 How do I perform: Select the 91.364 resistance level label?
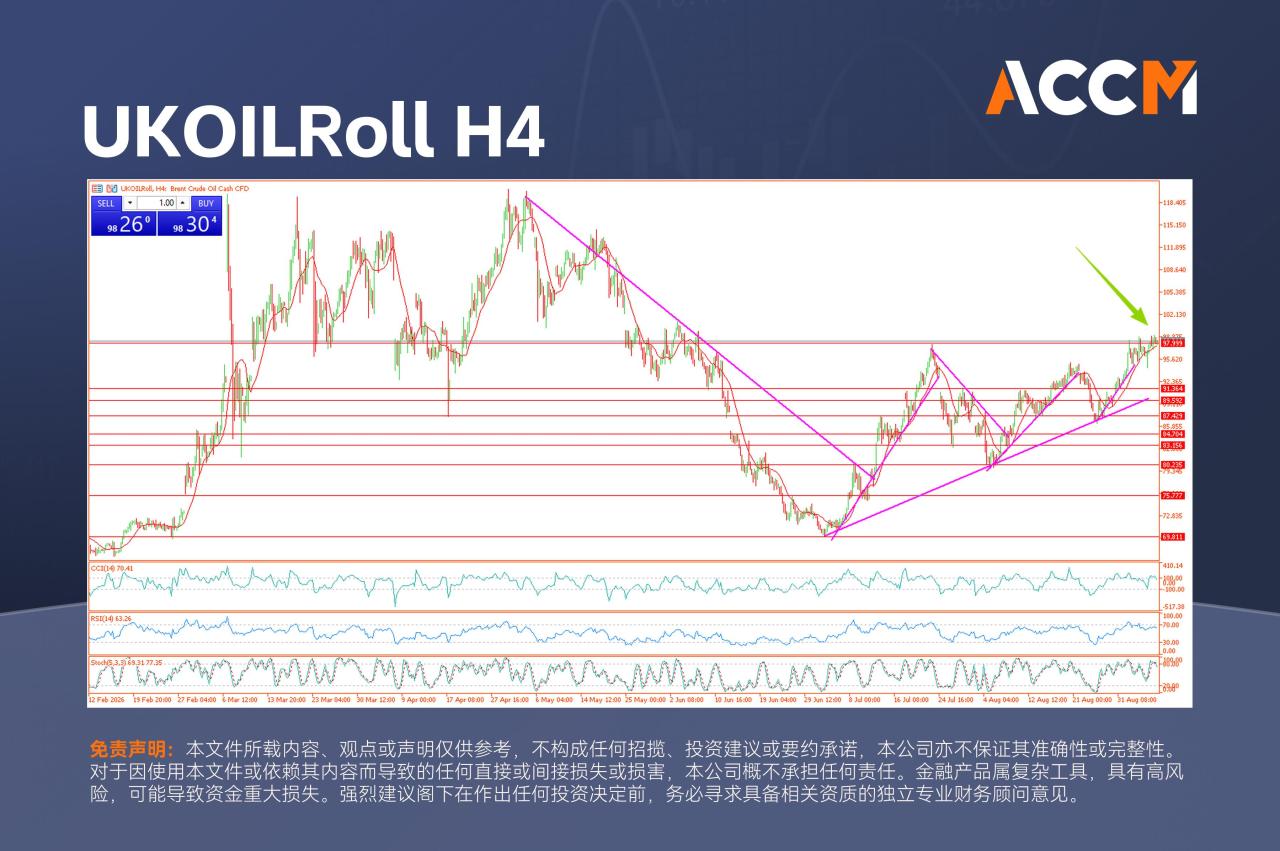(x=1172, y=389)
